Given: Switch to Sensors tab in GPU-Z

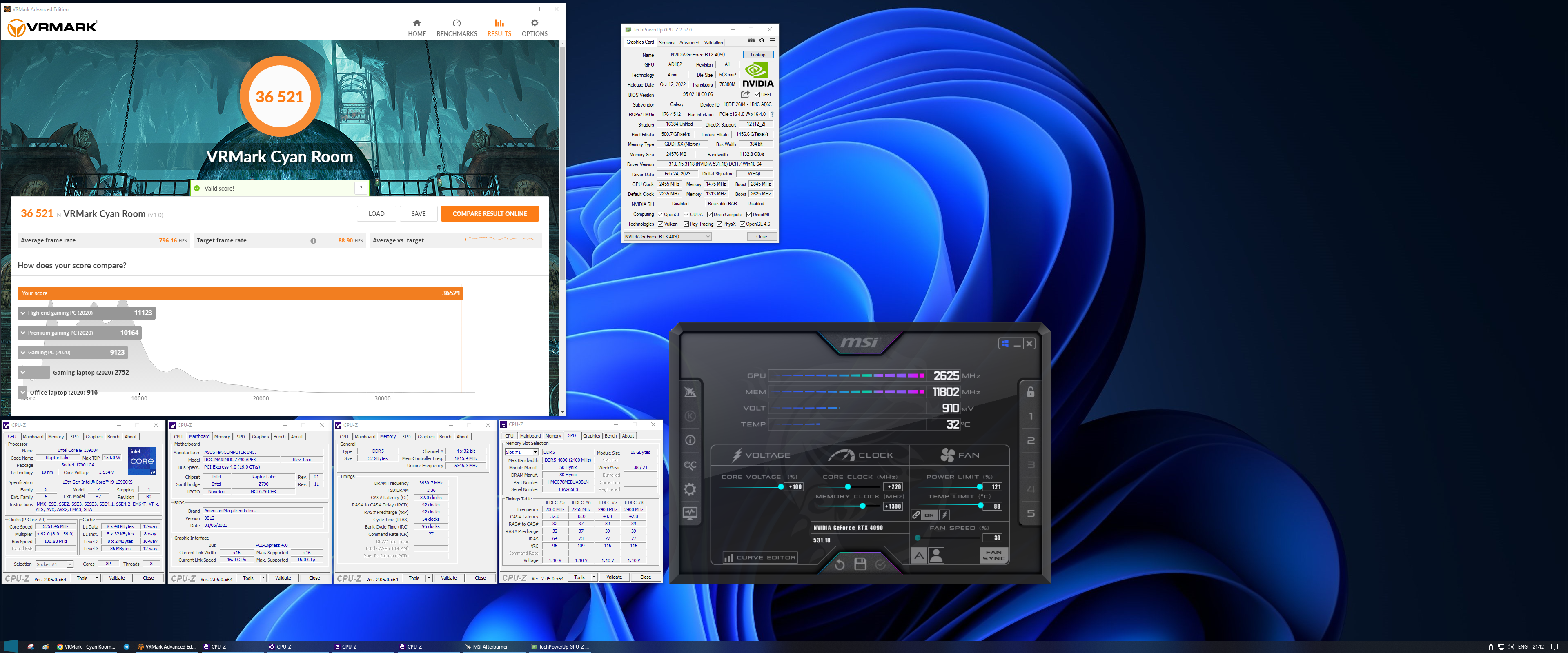Looking at the screenshot, I should click(x=666, y=42).
